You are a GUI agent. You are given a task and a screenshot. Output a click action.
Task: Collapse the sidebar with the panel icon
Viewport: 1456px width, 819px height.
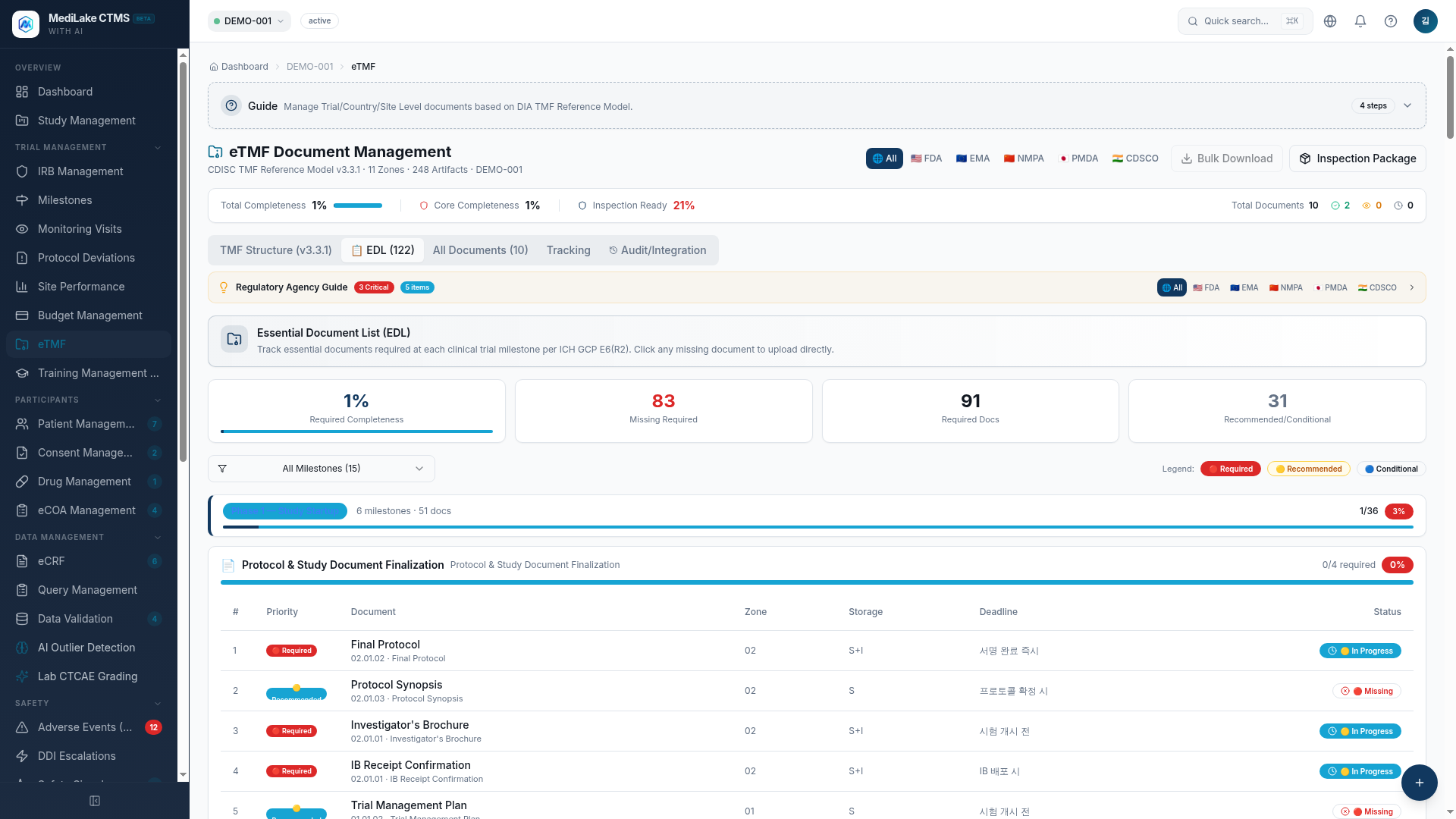click(95, 801)
